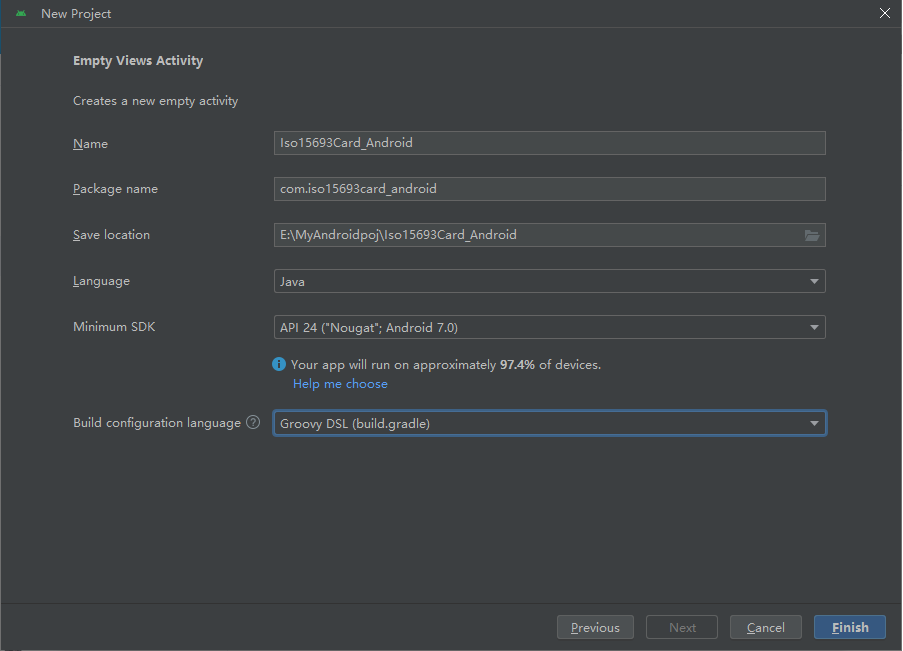
Task: Click the Name input field
Action: point(549,143)
